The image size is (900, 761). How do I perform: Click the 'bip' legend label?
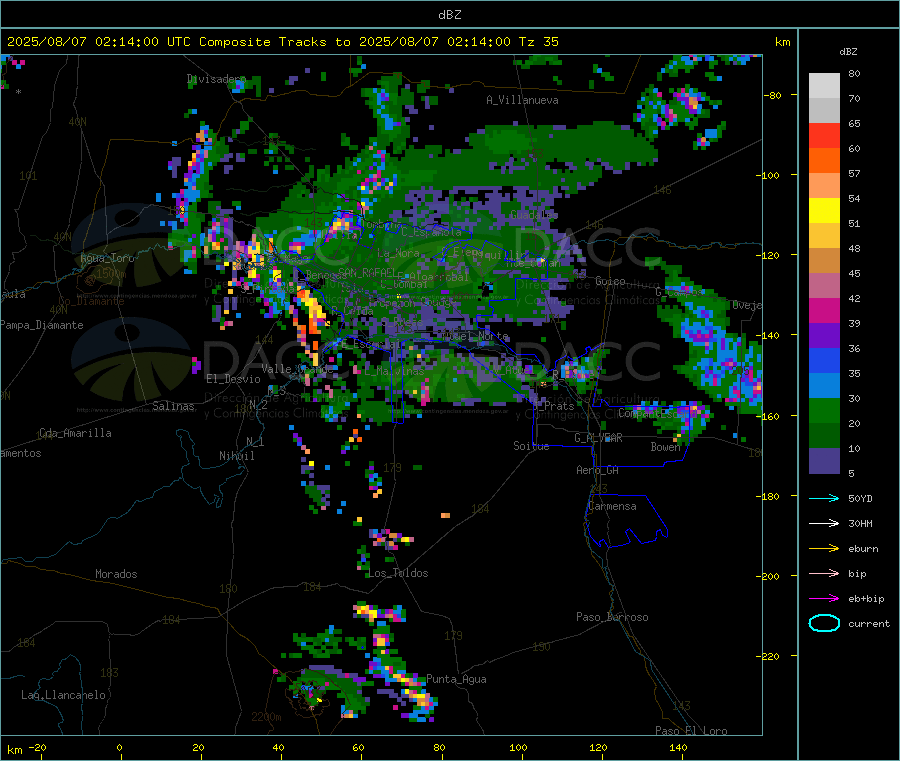click(x=857, y=574)
